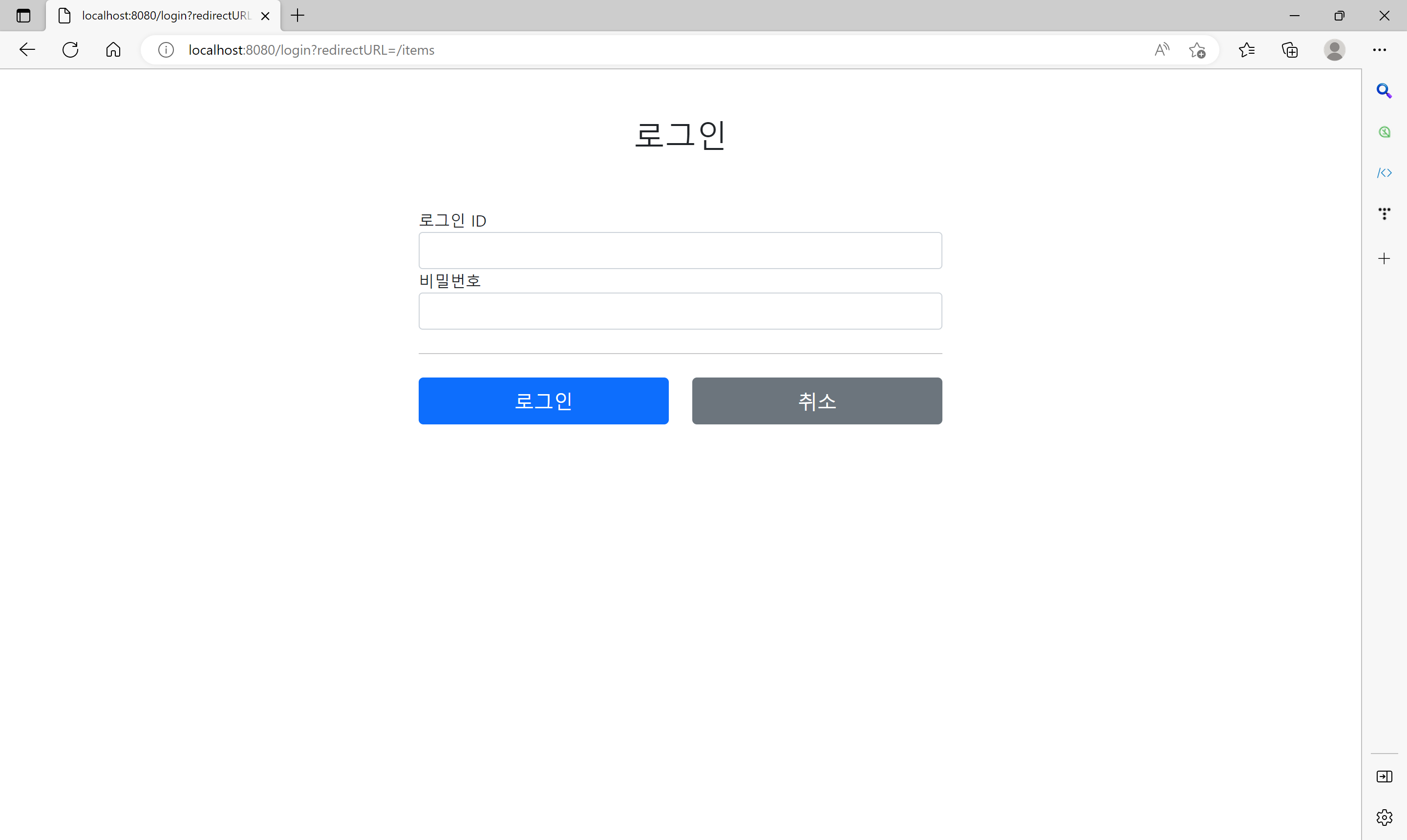Screen dimensions: 1407x840
Task: Open sidebar settings gear
Action: coord(1384,817)
